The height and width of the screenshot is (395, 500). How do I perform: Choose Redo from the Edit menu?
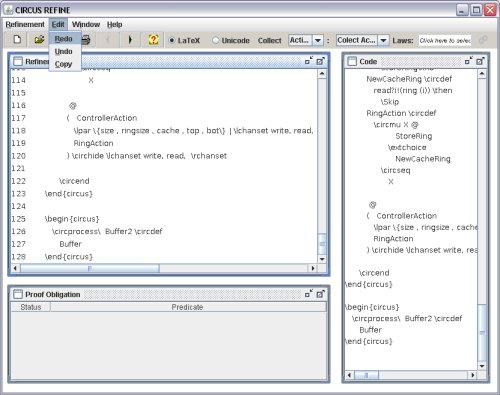coord(65,39)
